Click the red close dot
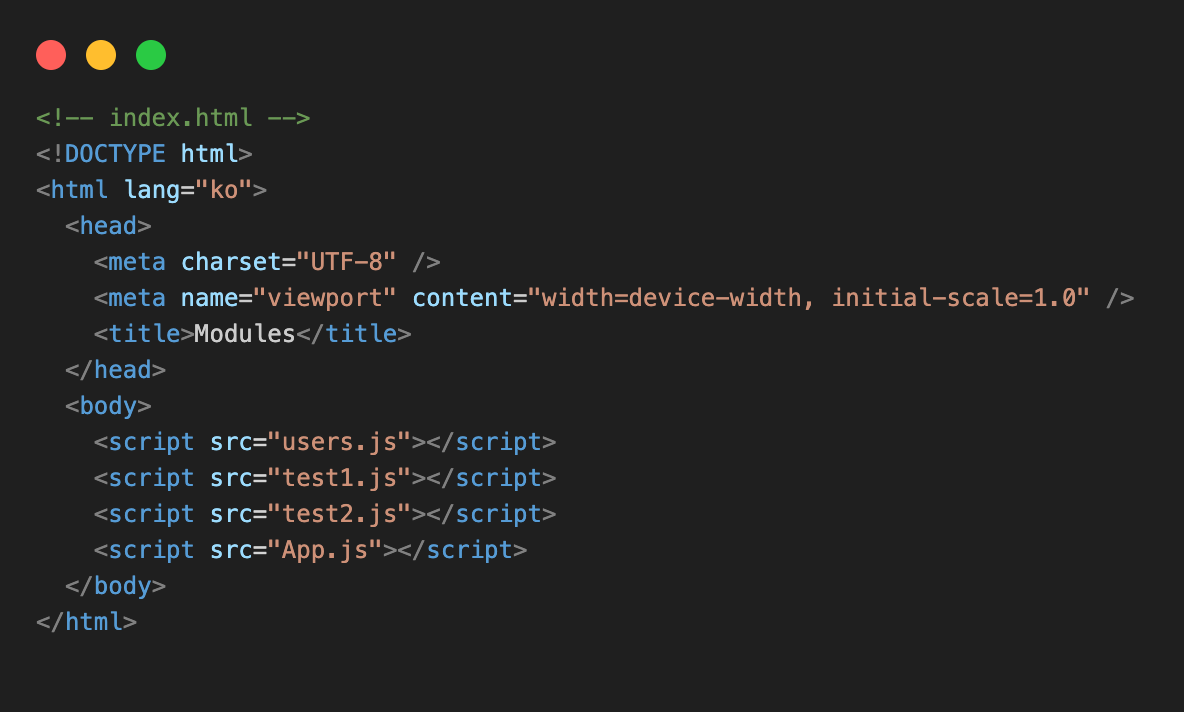The width and height of the screenshot is (1184, 712). [51, 55]
